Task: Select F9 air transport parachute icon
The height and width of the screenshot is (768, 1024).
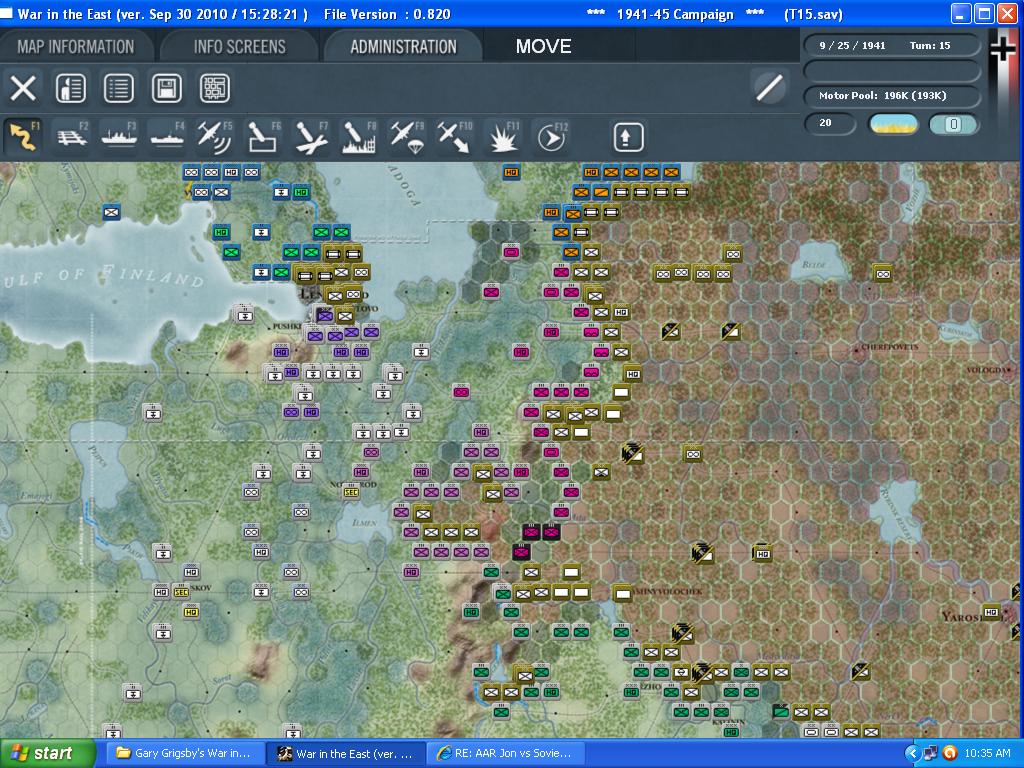Action: (408, 137)
